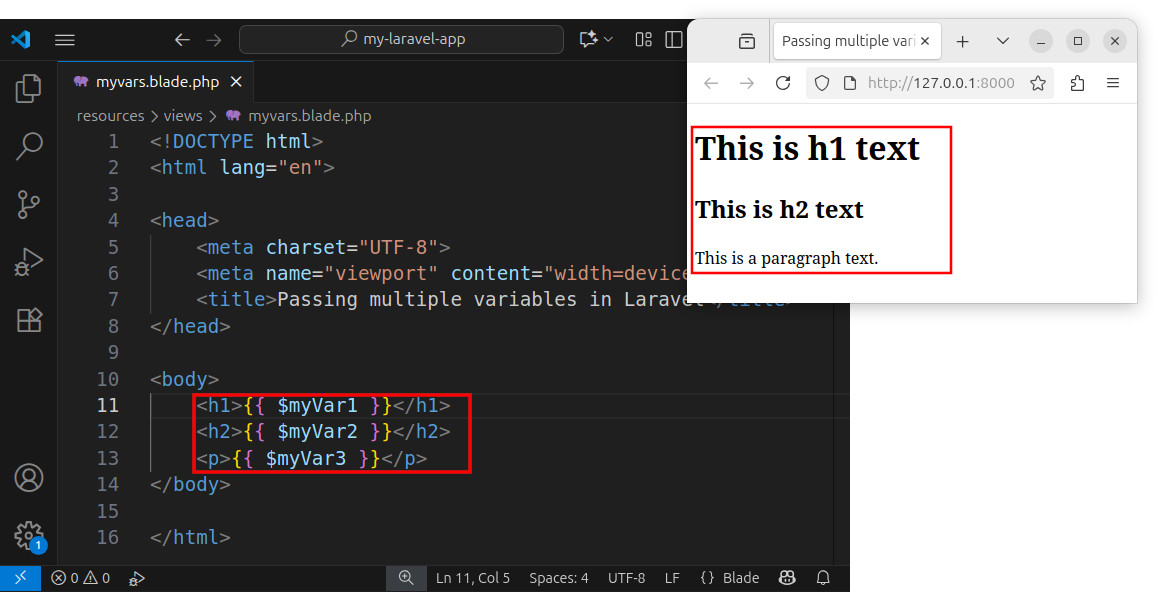
Task: Close the myvars.blade.php editor tab
Action: [236, 82]
